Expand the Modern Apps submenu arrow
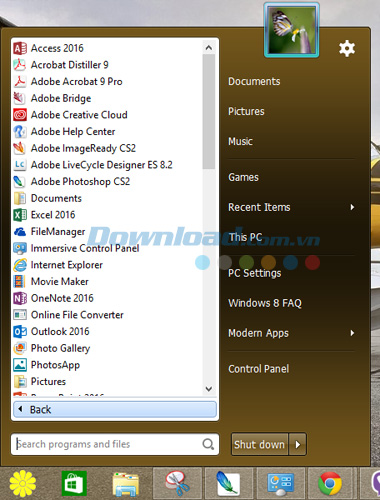This screenshot has height=500, width=380. 352,333
